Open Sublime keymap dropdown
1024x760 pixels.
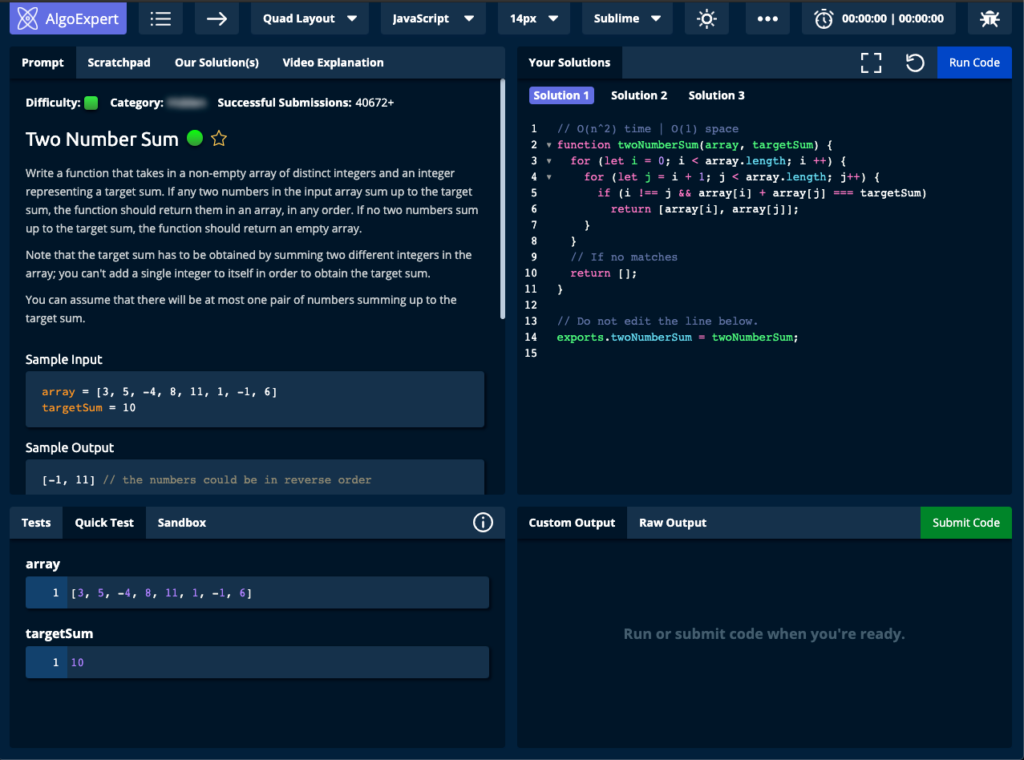[x=627, y=18]
